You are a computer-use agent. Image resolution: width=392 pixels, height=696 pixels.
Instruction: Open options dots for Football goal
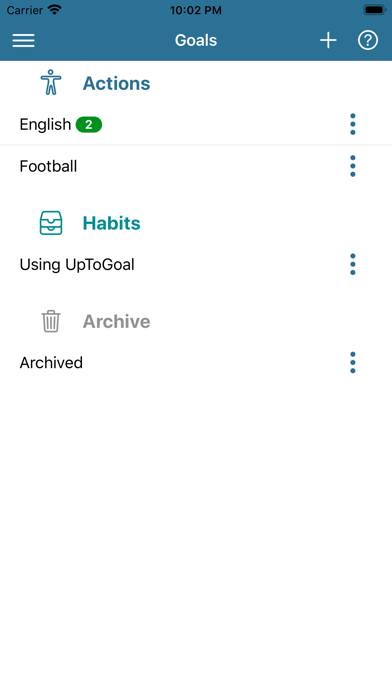tap(352, 166)
